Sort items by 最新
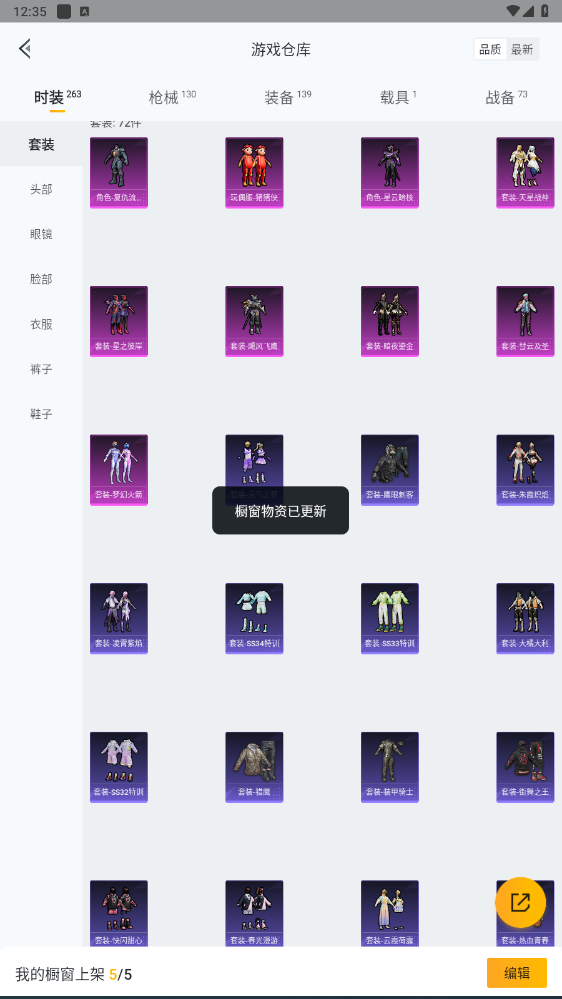The height and width of the screenshot is (999, 562). pos(522,49)
